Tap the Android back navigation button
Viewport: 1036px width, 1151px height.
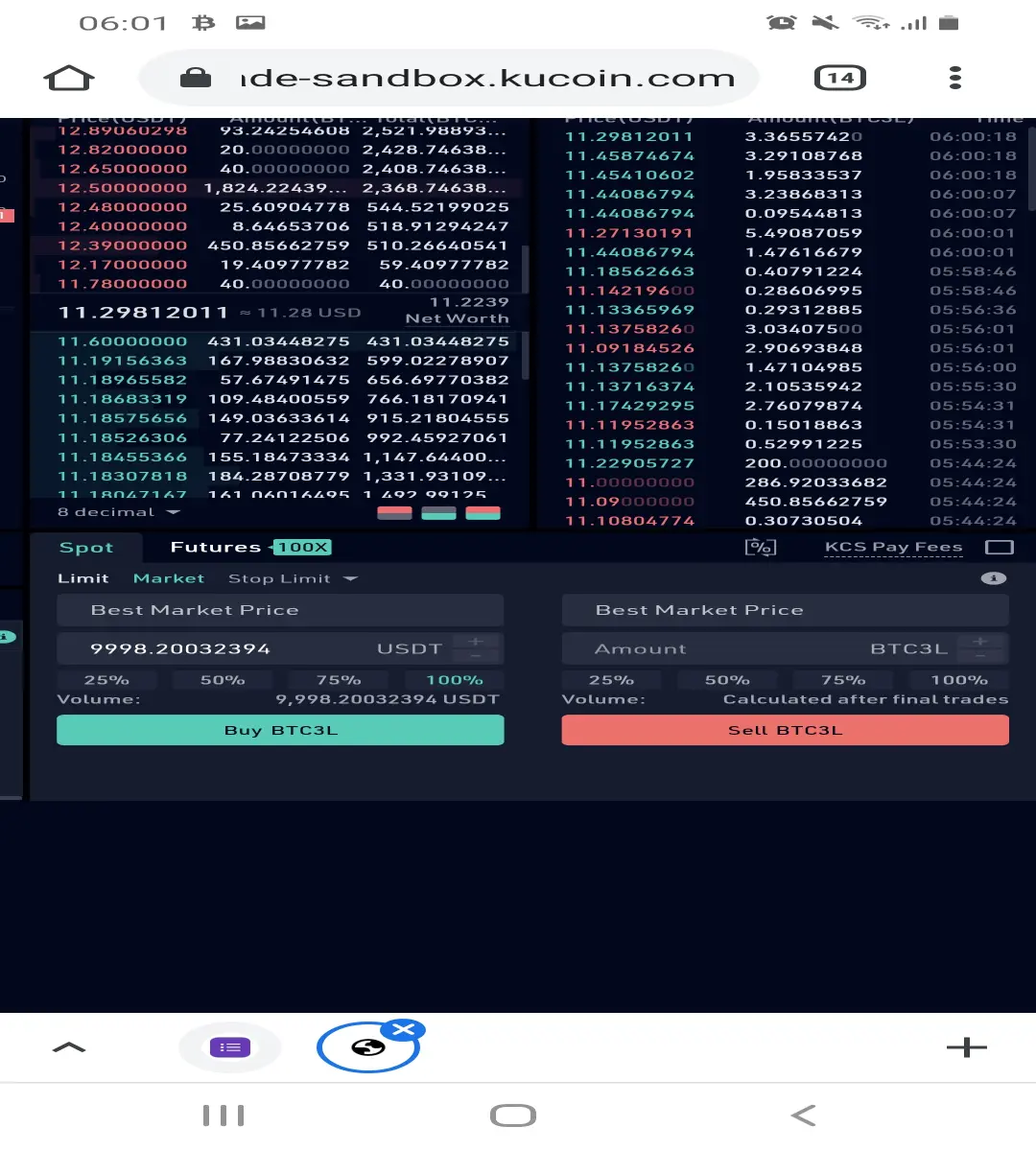coord(804,1116)
